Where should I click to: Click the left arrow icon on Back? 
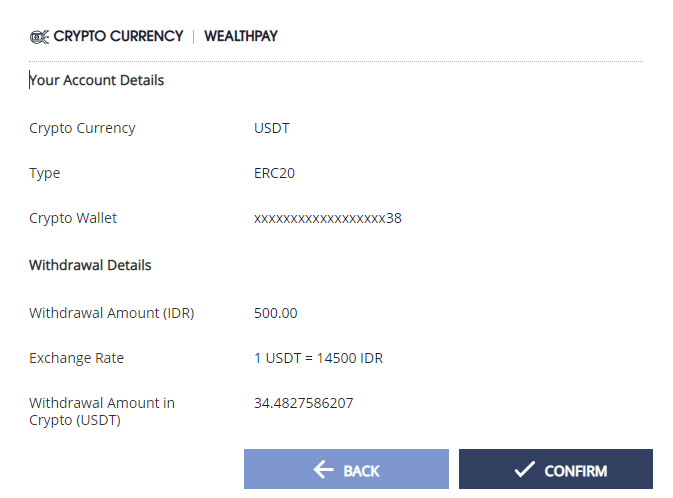[x=323, y=470]
